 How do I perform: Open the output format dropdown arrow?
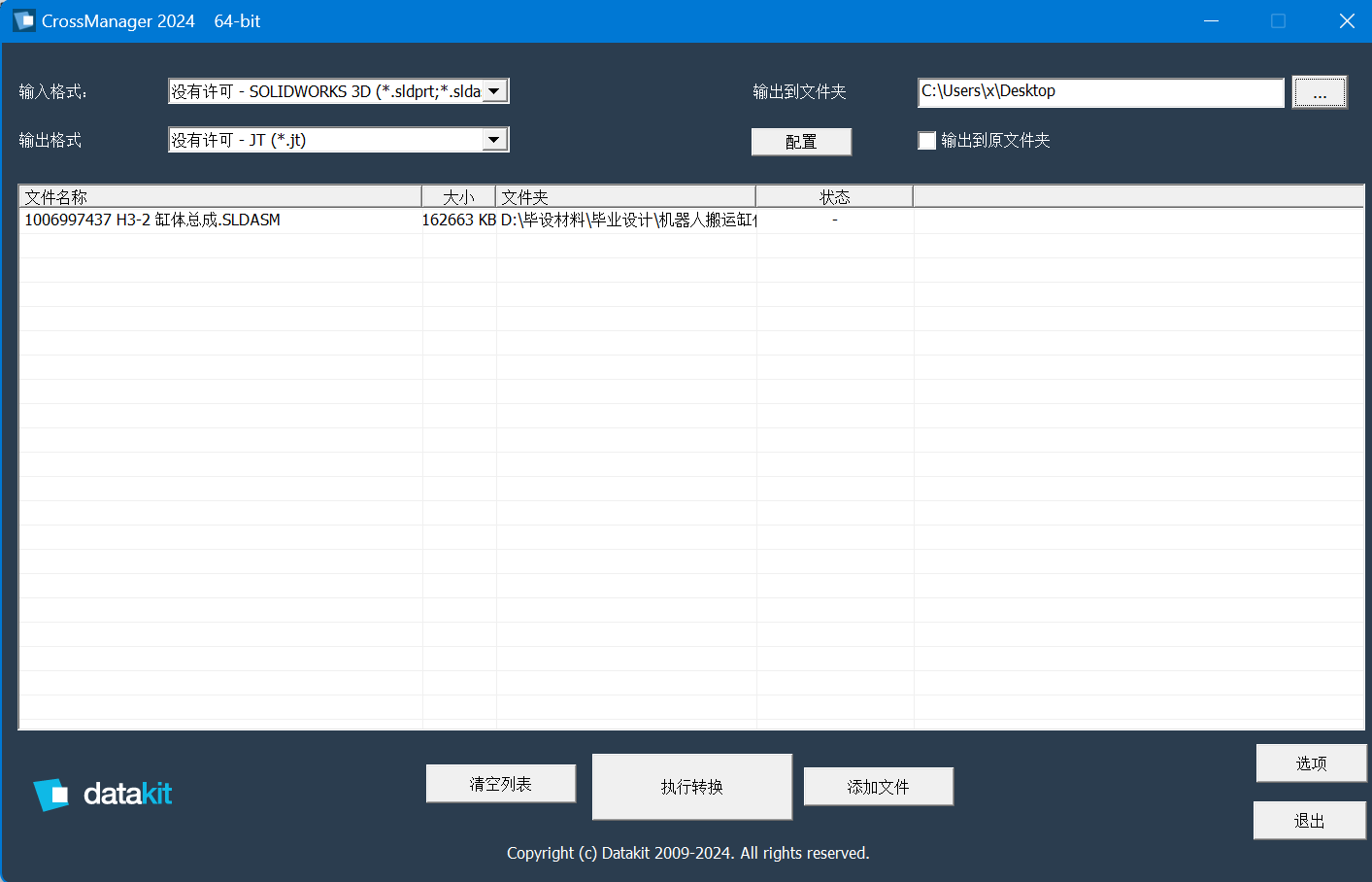click(x=494, y=140)
